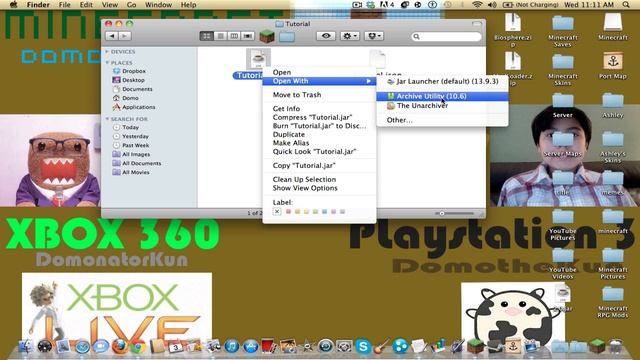This screenshot has width=640, height=360.
Task: Select the Minecraft Skins desktop folder
Action: [563, 70]
